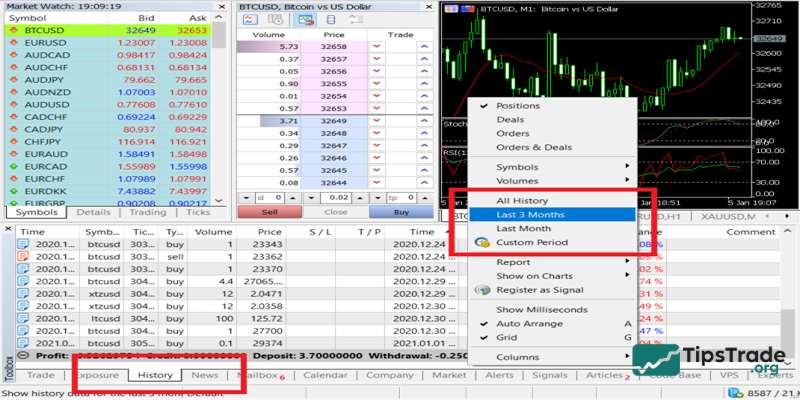Switch to the History tab in Toolbox
The image size is (800, 400).
[155, 375]
